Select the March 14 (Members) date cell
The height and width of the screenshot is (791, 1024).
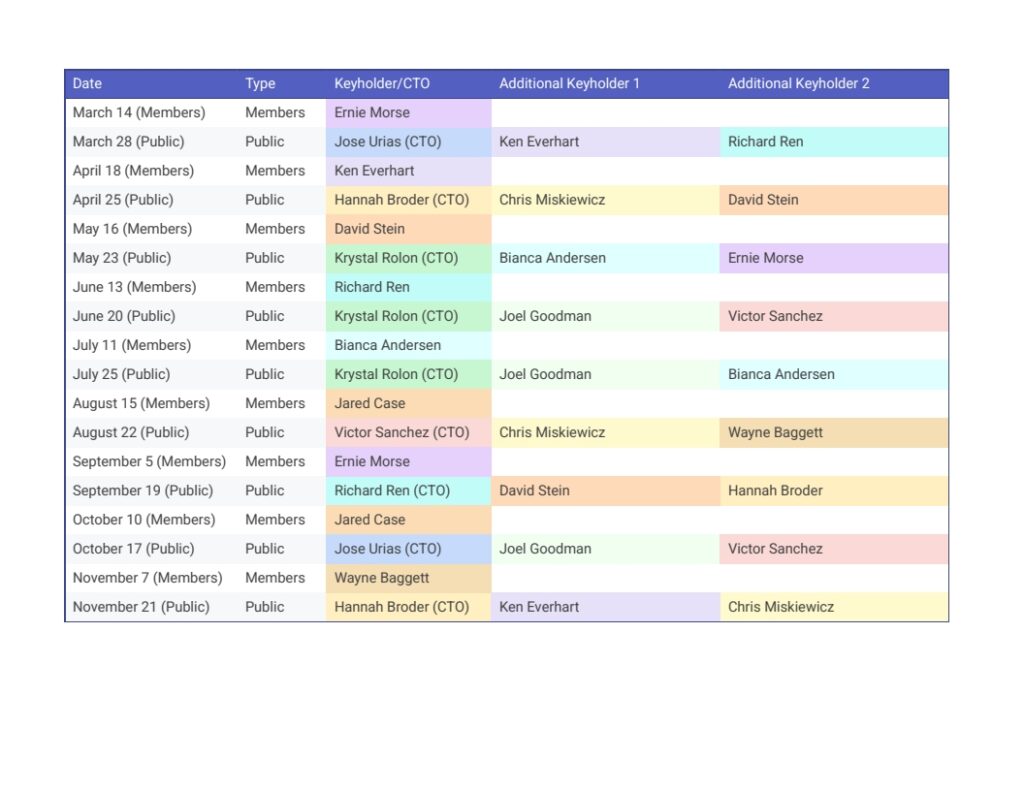139,113
